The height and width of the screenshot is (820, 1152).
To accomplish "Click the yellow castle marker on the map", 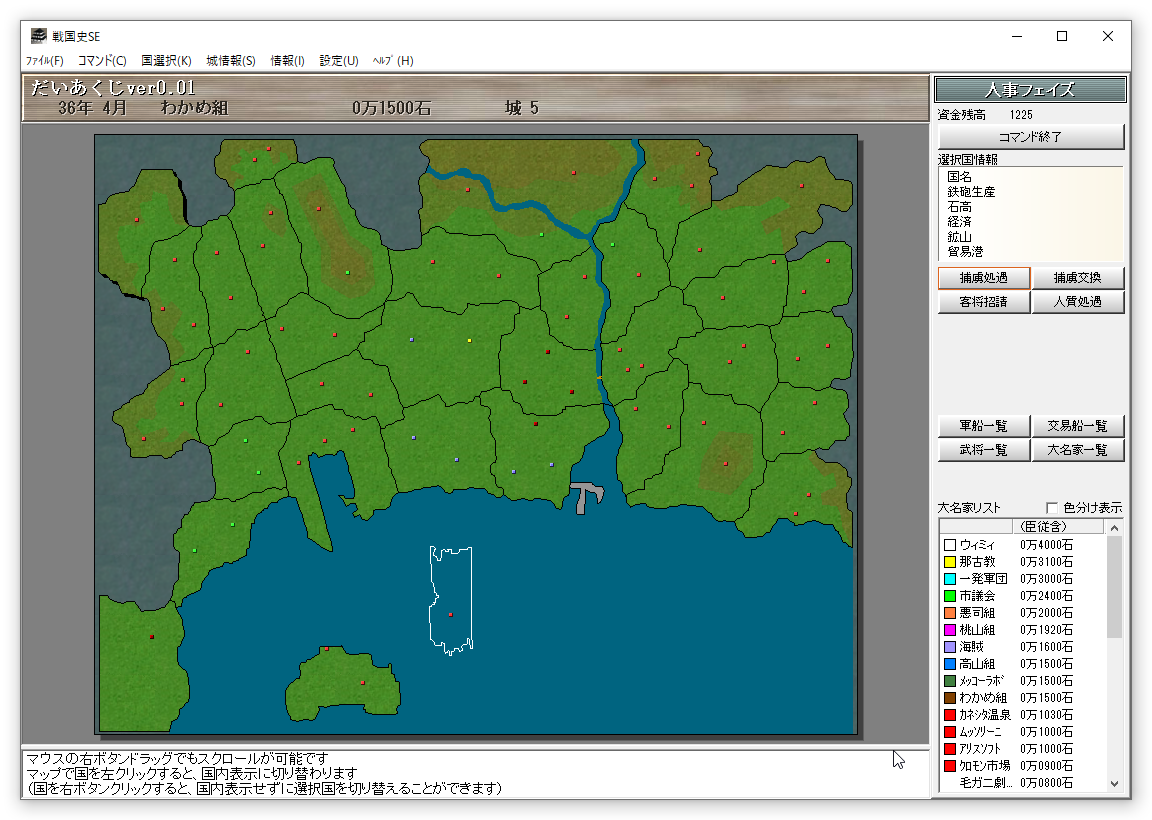I will coord(469,341).
